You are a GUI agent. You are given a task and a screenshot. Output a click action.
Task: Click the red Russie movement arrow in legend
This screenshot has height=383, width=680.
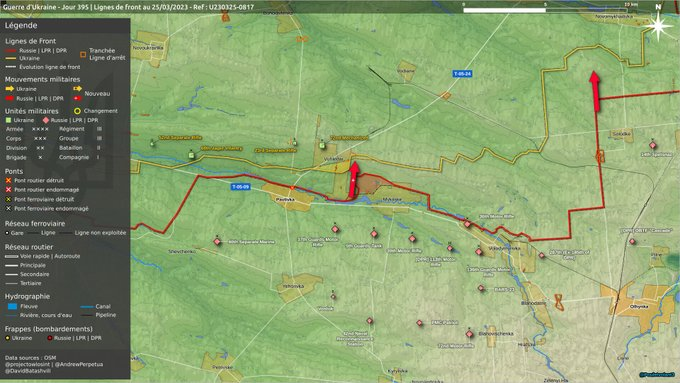(x=9, y=98)
